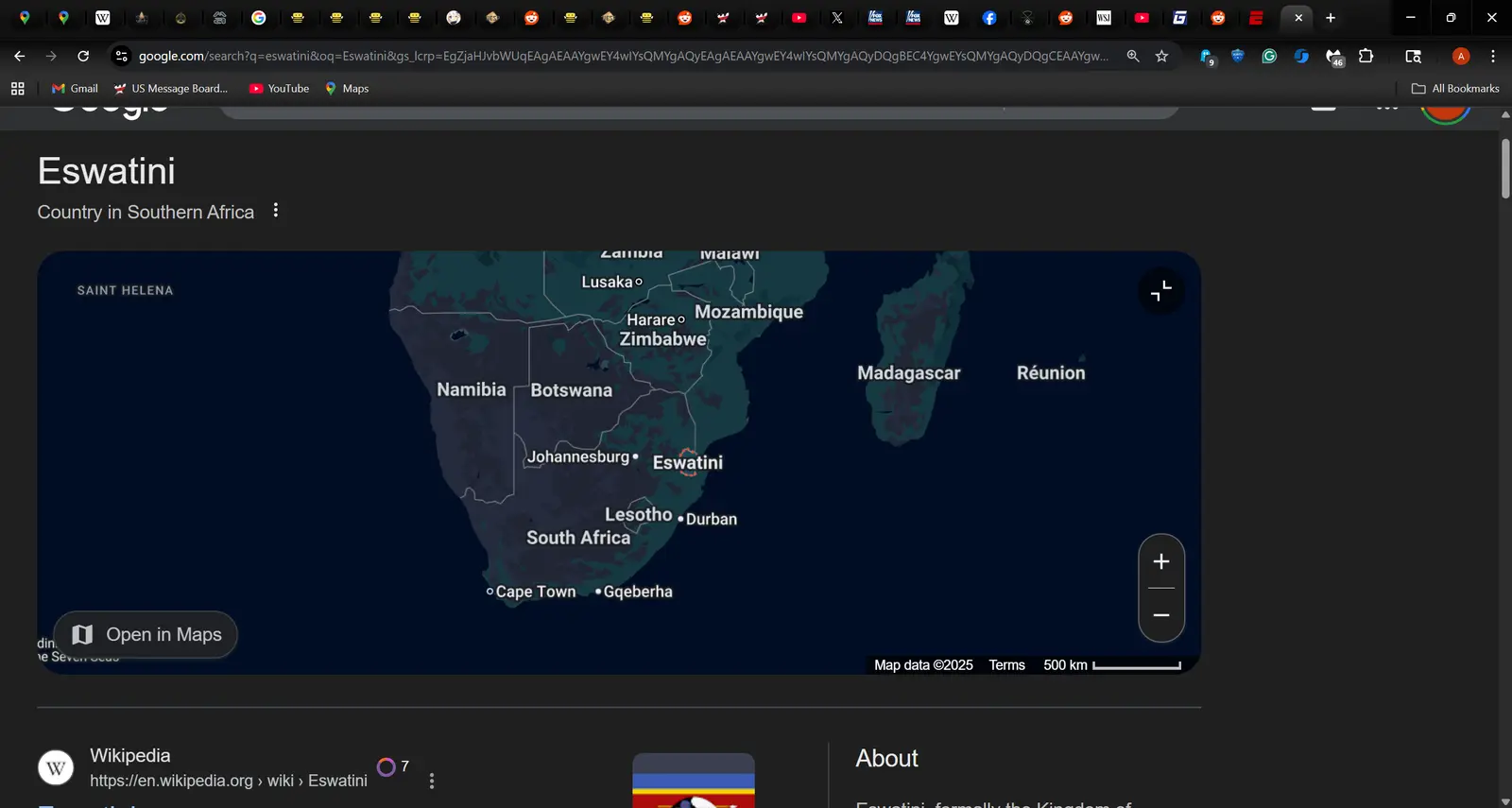This screenshot has height=808, width=1512.
Task: Click the Mozambique label on the map
Action: click(749, 312)
